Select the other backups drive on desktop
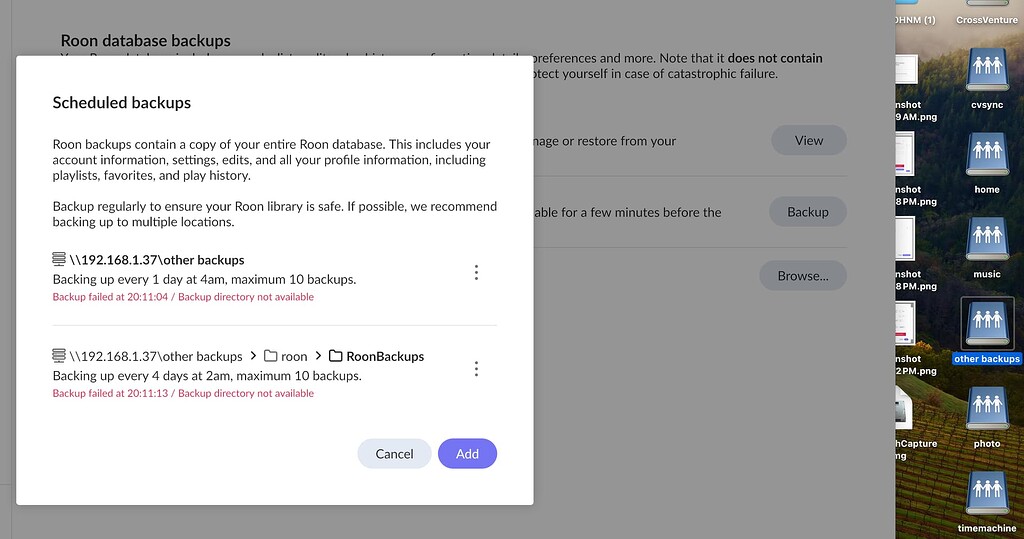Screen dimensions: 1024x539 click(x=987, y=324)
